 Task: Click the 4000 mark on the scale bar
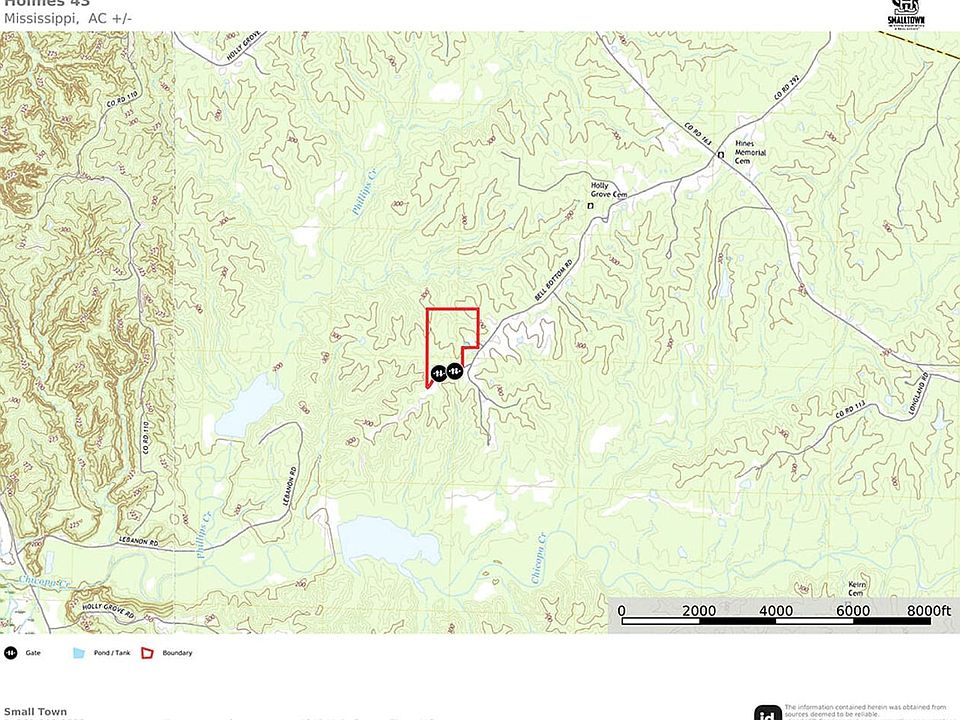point(776,611)
